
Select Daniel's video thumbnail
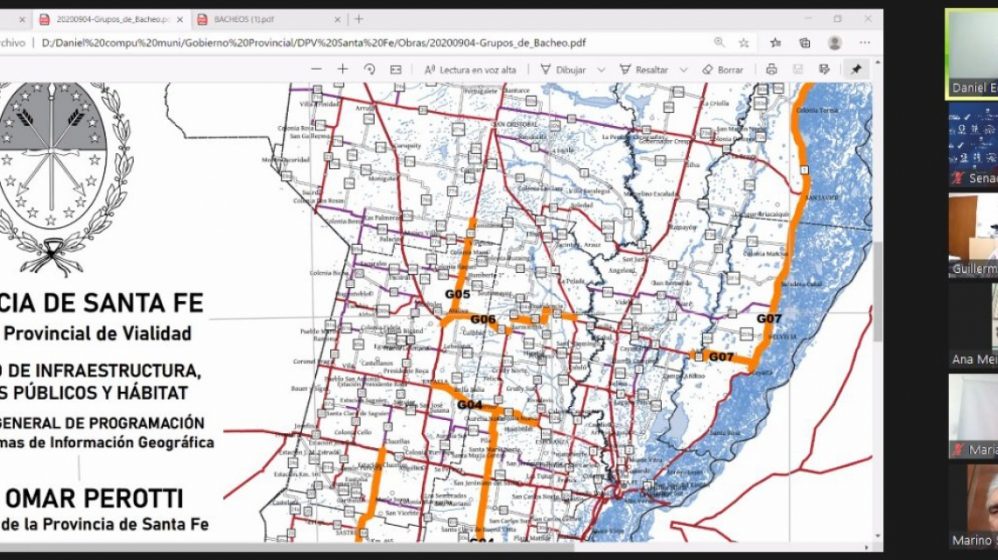pyautogui.click(x=972, y=55)
